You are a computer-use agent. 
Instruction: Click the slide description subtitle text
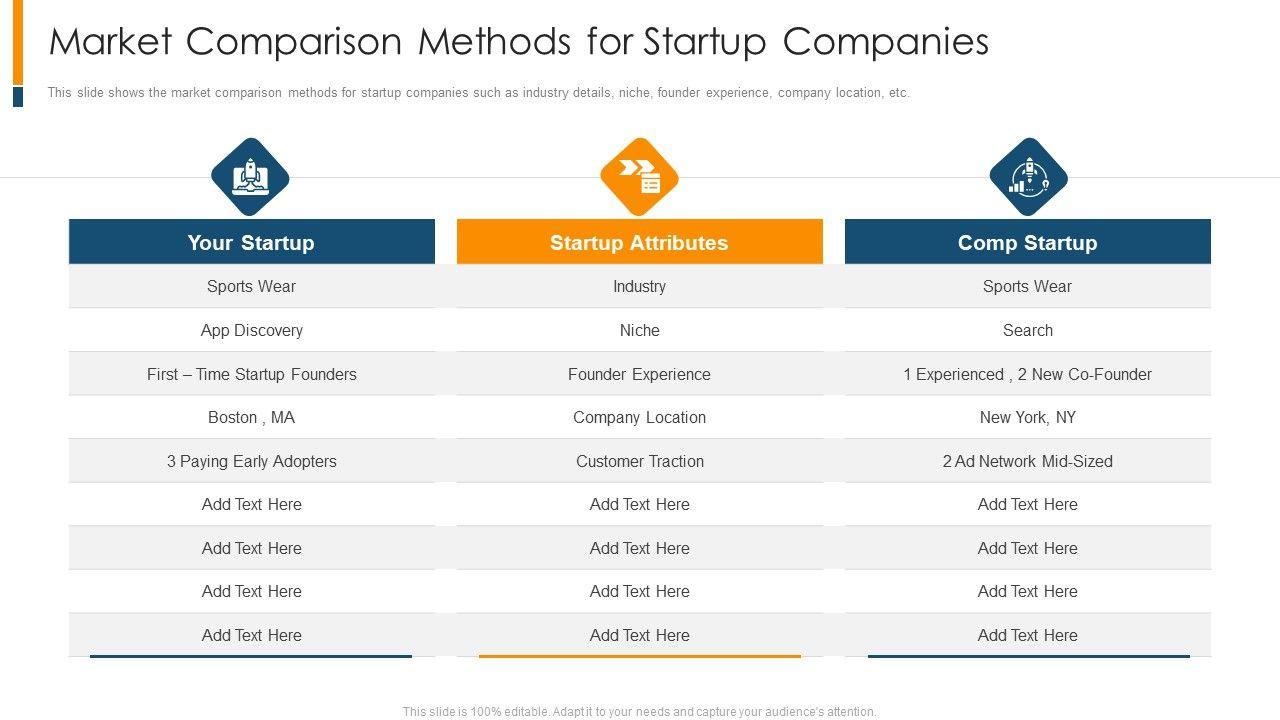478,93
